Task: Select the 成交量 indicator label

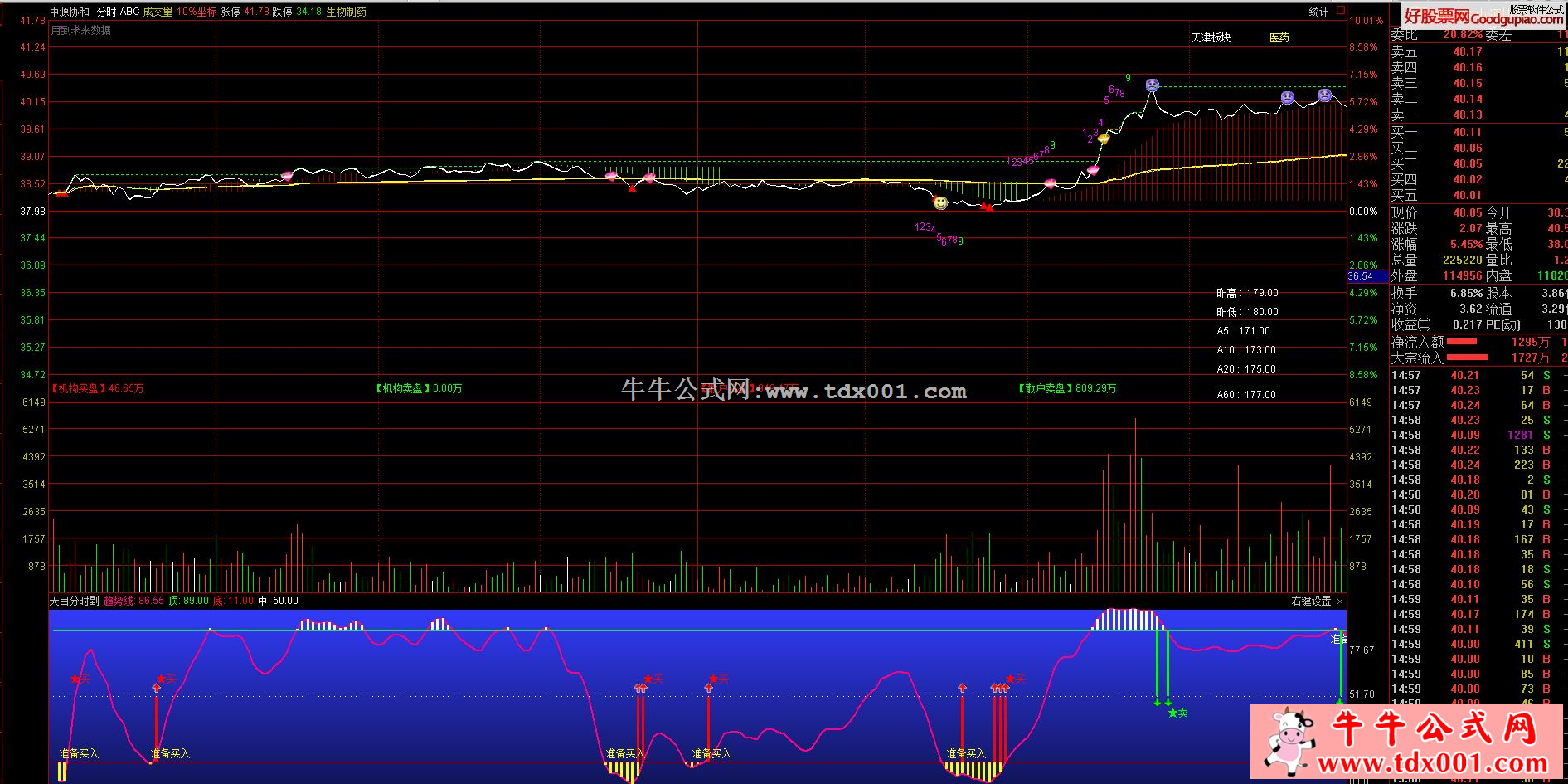Action: tap(158, 12)
